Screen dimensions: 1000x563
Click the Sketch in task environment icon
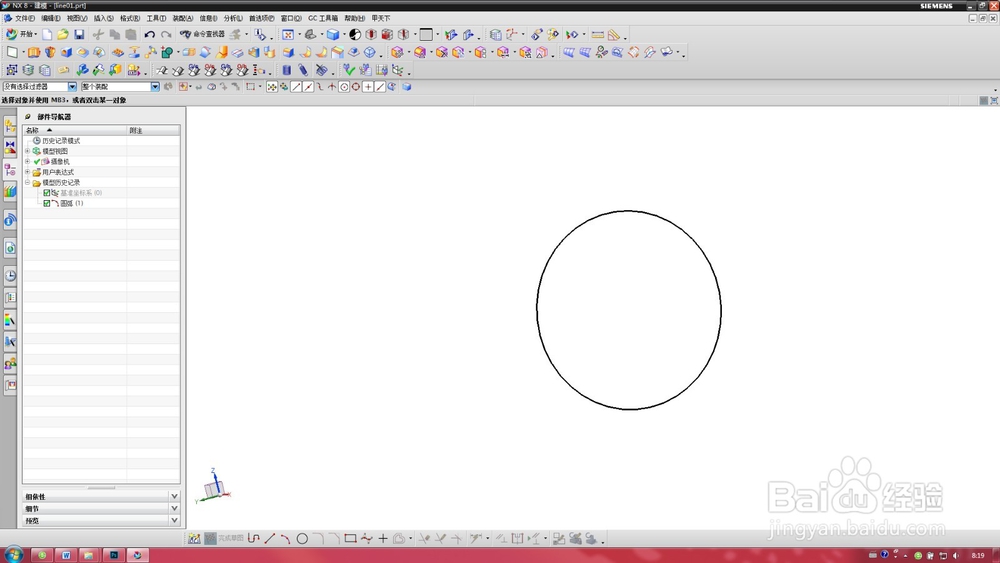click(x=194, y=539)
